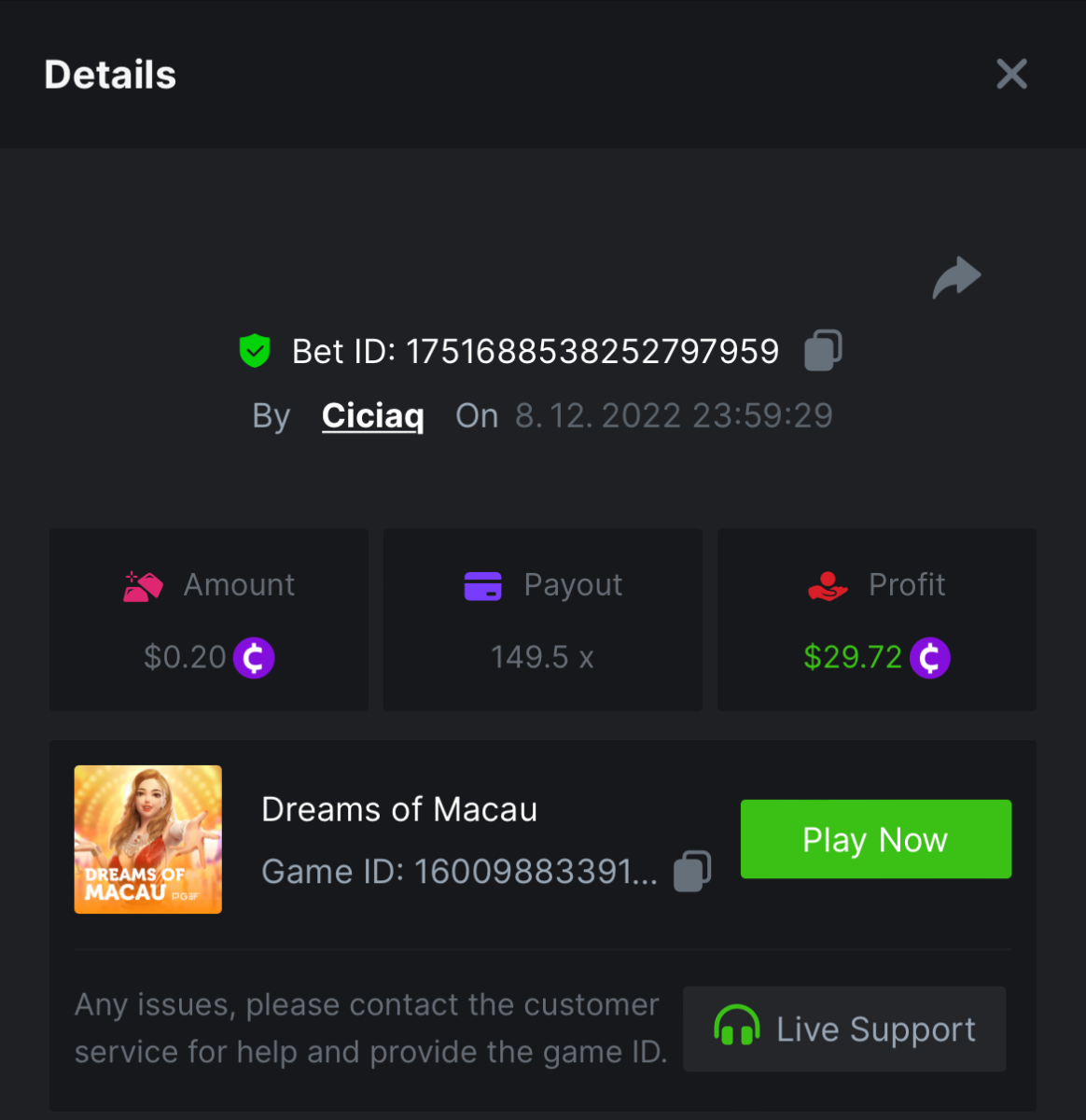Viewport: 1086px width, 1120px height.
Task: Open Live Support chat
Action: 844,1029
